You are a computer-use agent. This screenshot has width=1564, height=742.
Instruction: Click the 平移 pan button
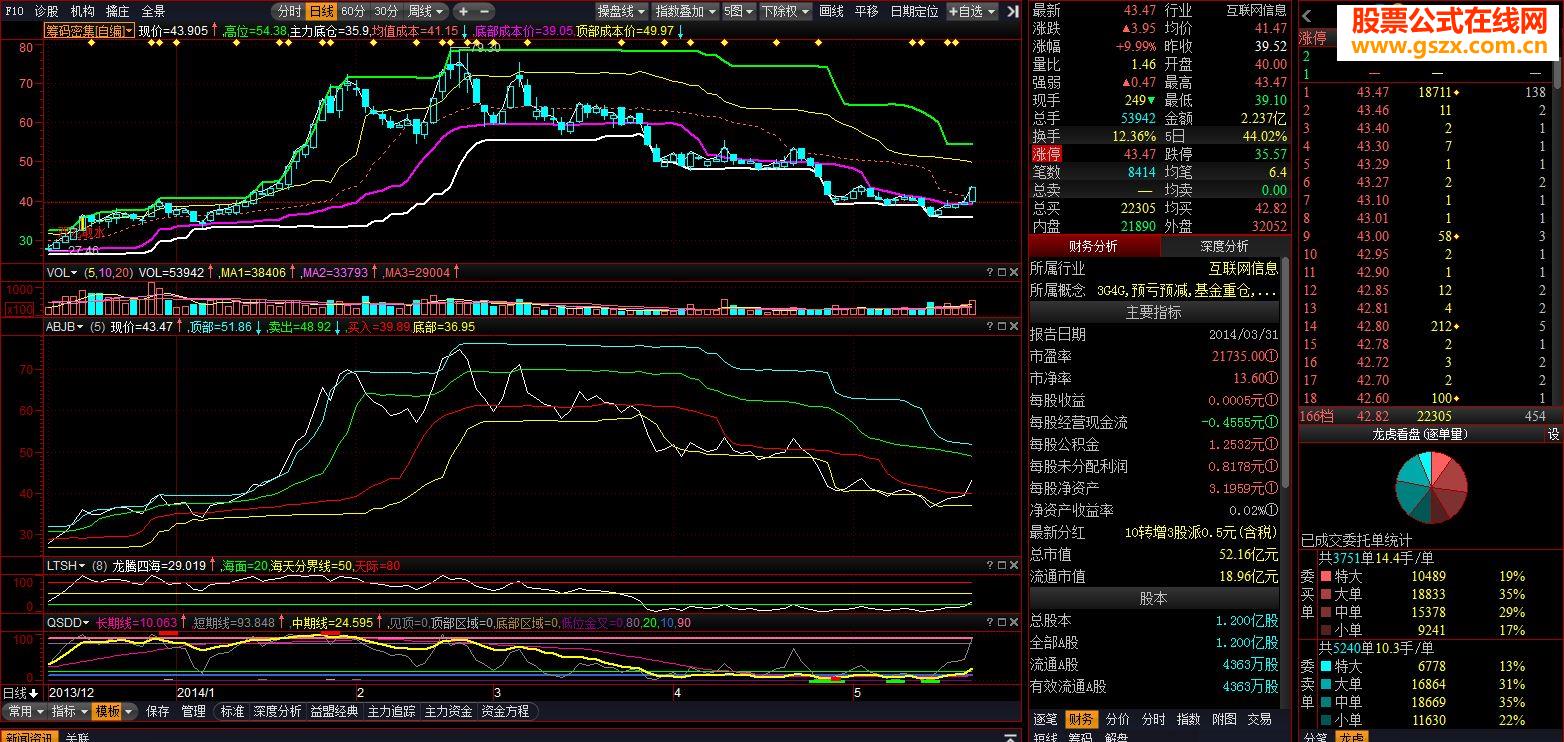tap(866, 11)
